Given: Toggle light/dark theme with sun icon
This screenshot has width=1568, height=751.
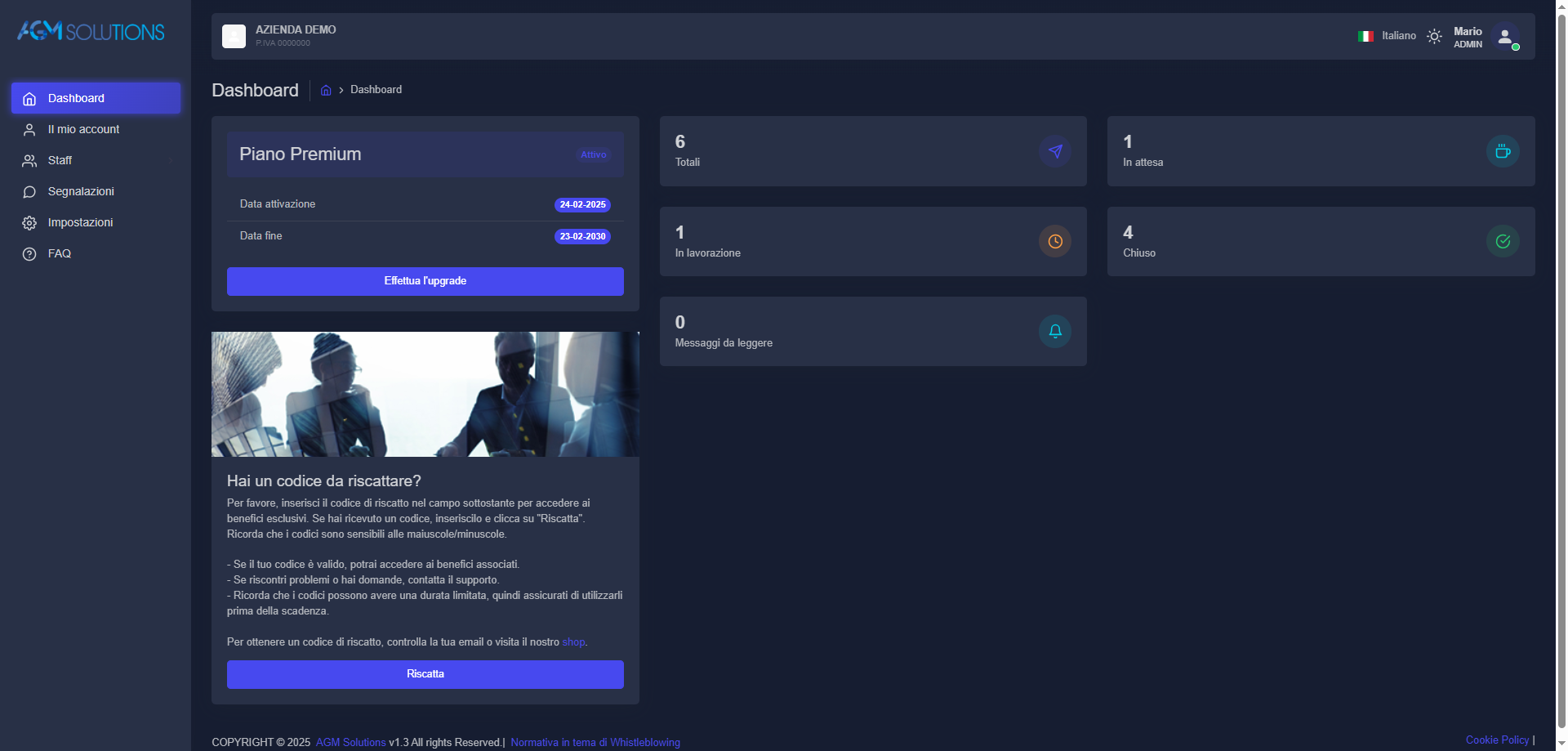Looking at the screenshot, I should [1434, 37].
